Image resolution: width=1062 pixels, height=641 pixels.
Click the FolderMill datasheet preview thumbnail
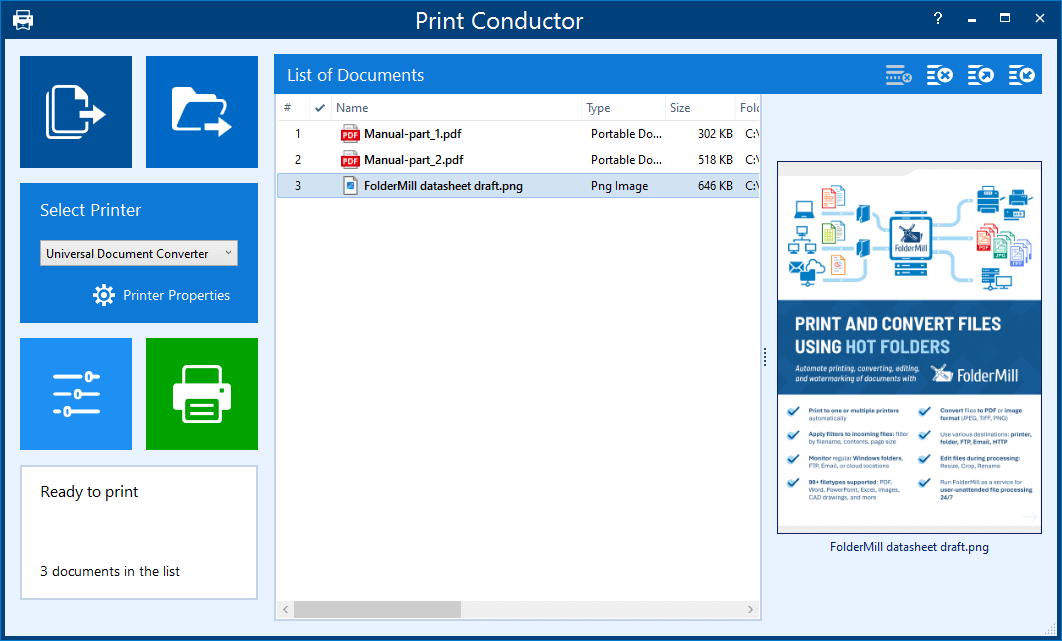[908, 347]
